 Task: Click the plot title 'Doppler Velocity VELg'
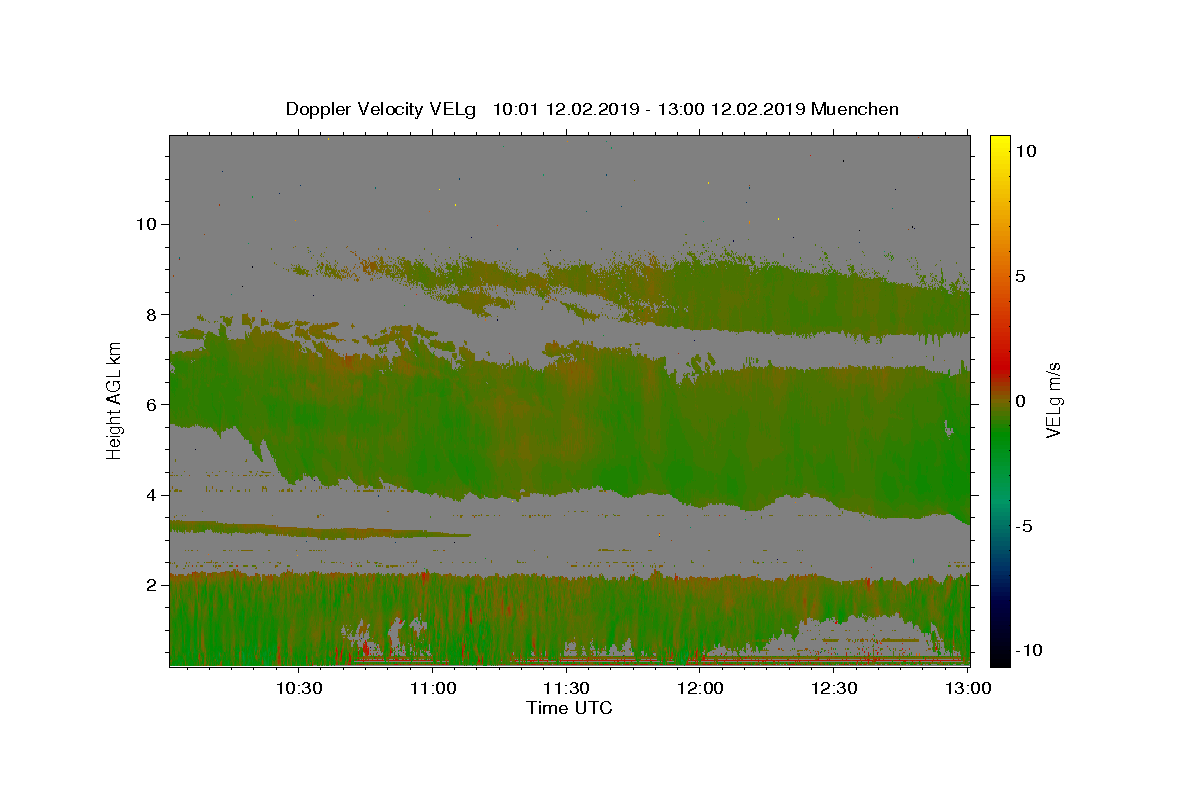[383, 109]
